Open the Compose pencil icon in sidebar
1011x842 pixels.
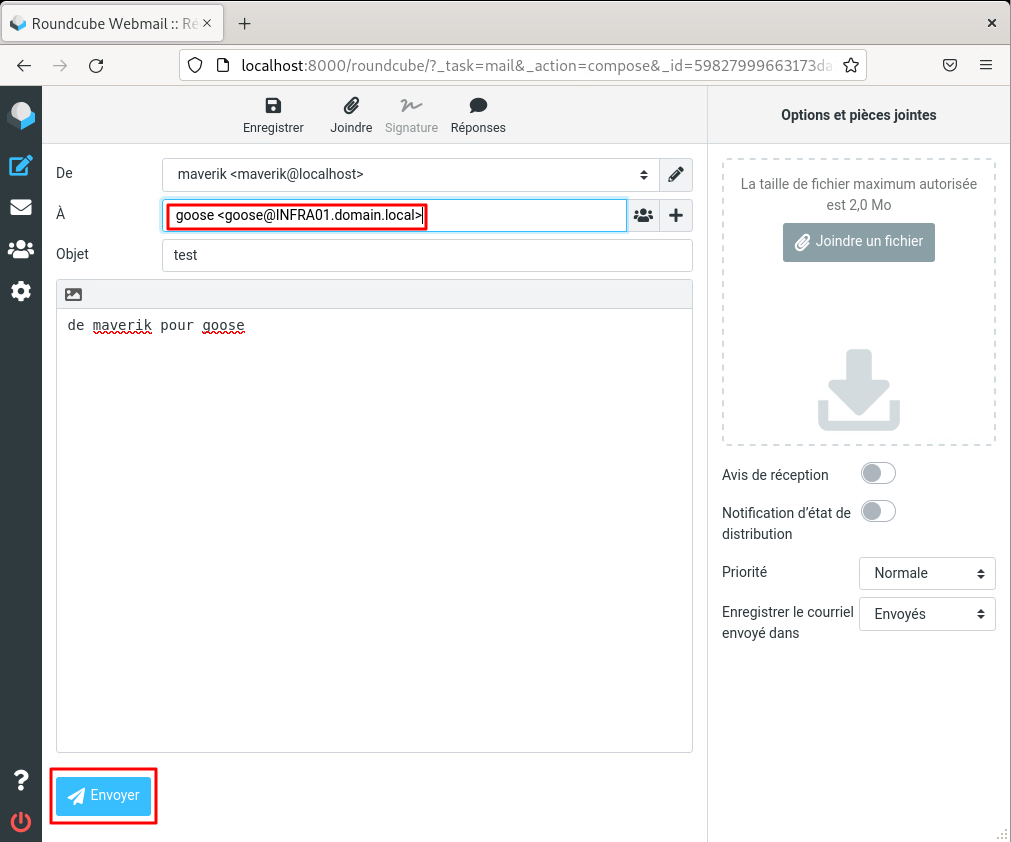click(x=21, y=166)
